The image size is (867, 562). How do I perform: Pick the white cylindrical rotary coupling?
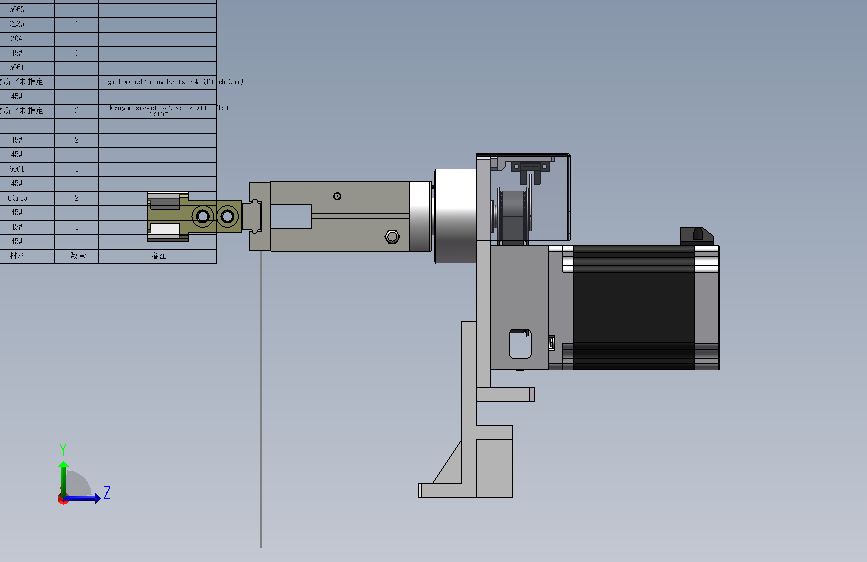click(x=455, y=216)
